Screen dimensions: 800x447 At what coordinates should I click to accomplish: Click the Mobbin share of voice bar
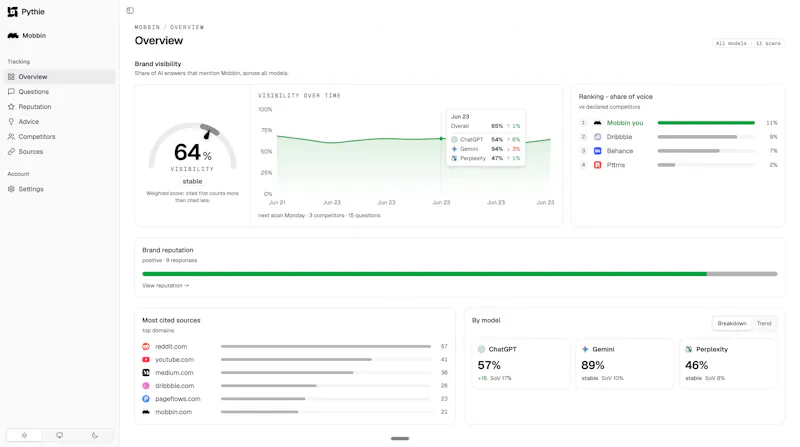coord(706,123)
